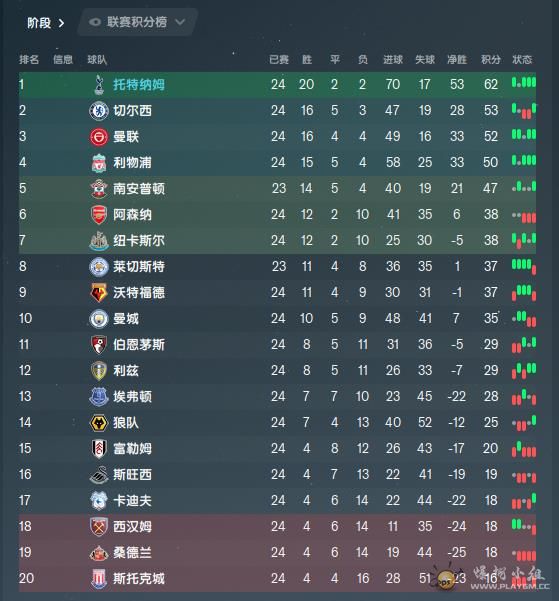Select the 西汉姆 relegation zone row

pyautogui.click(x=278, y=527)
